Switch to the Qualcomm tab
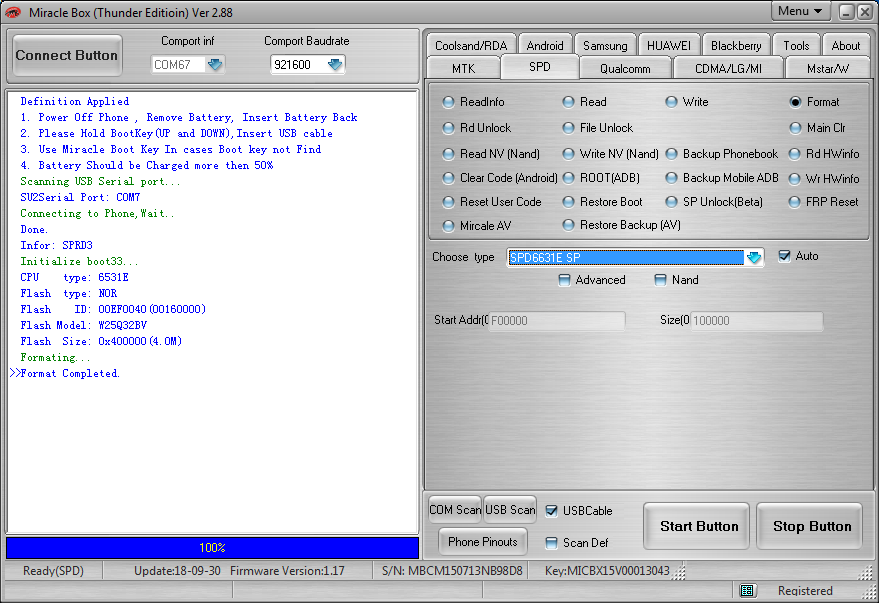 click(x=625, y=68)
